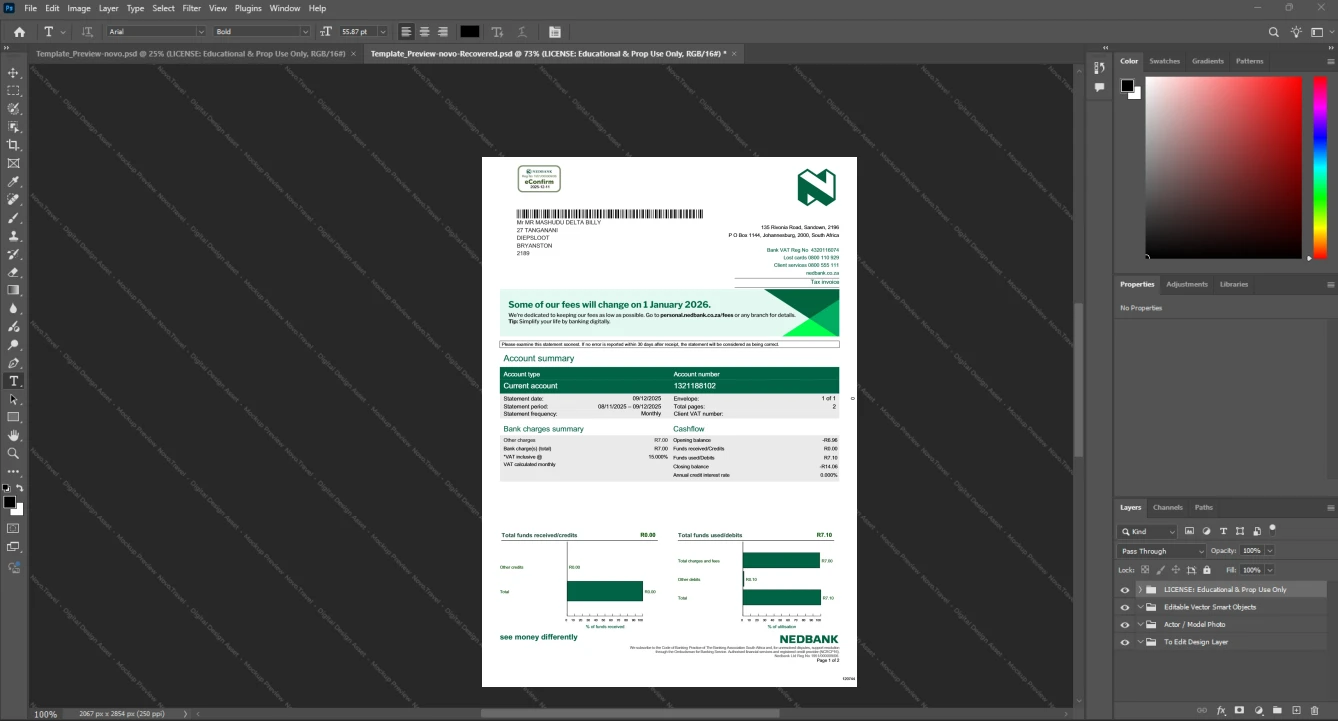Viewport: 1338px width, 721px height.
Task: Toggle text orientation button
Action: click(87, 32)
